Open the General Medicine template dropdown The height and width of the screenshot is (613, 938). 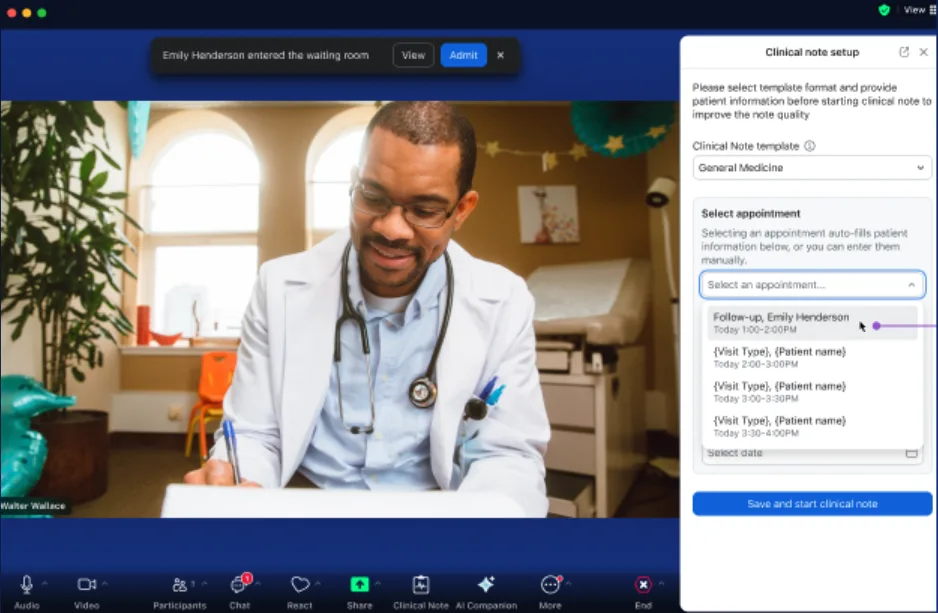[x=811, y=167]
